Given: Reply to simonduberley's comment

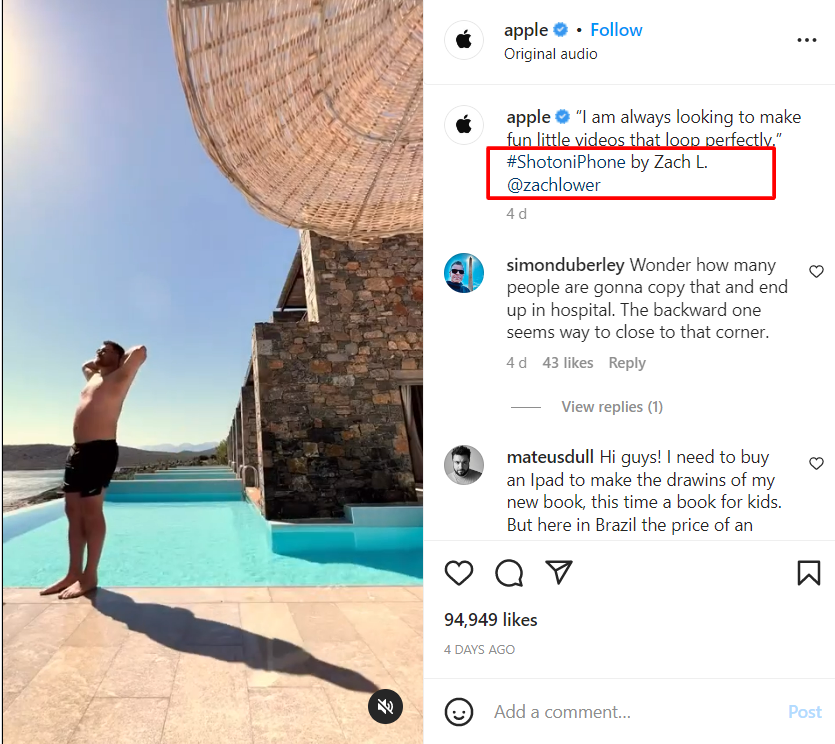Looking at the screenshot, I should (627, 363).
